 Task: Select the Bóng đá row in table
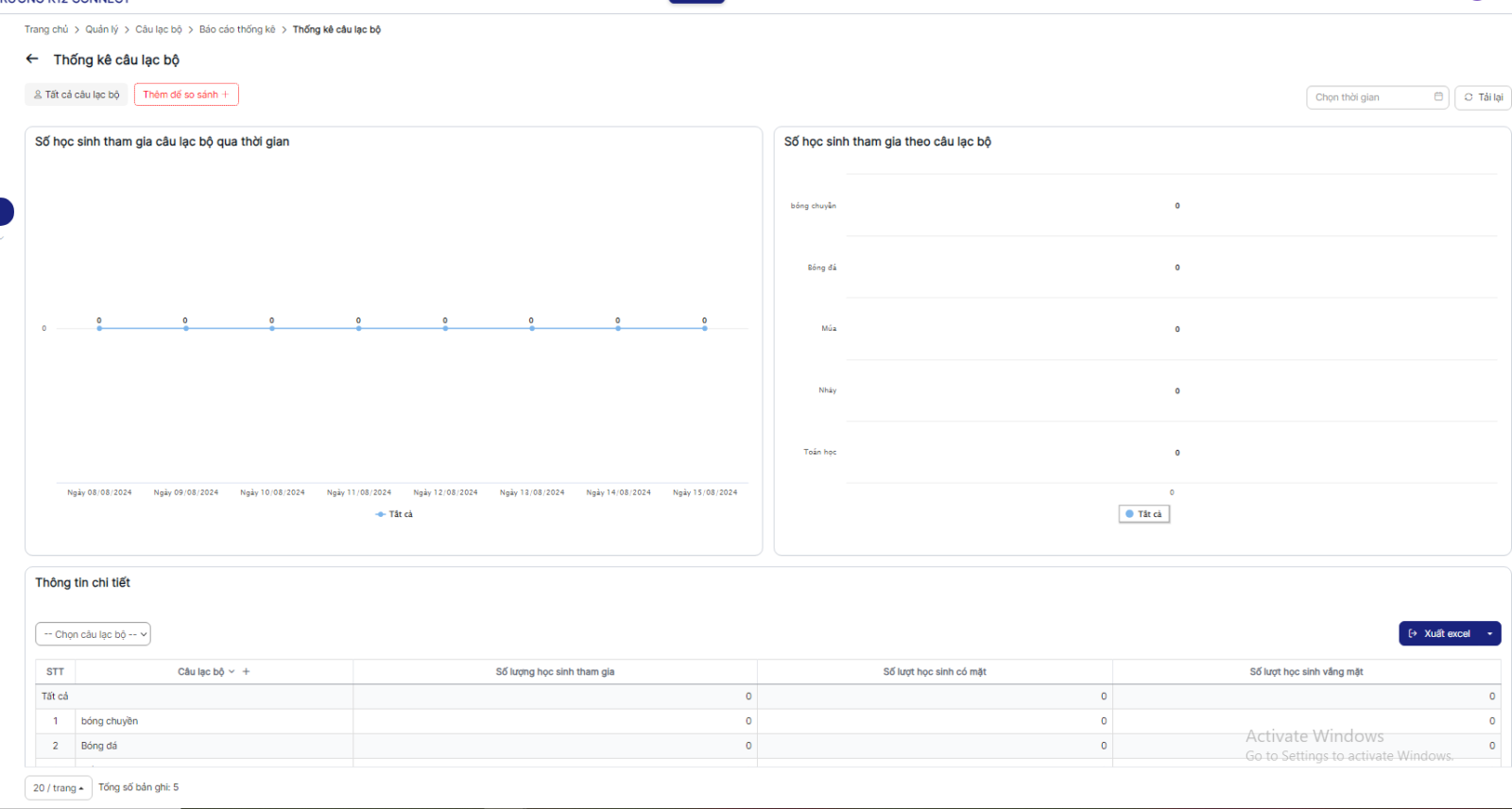768,746
